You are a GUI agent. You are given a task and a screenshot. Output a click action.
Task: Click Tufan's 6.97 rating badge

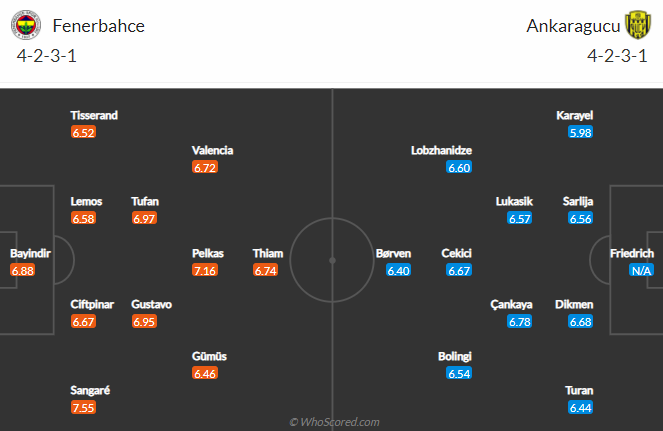(144, 219)
